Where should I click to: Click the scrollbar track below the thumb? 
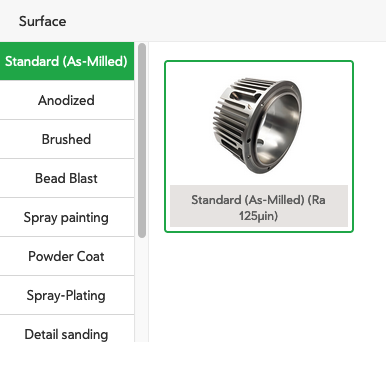click(x=142, y=290)
